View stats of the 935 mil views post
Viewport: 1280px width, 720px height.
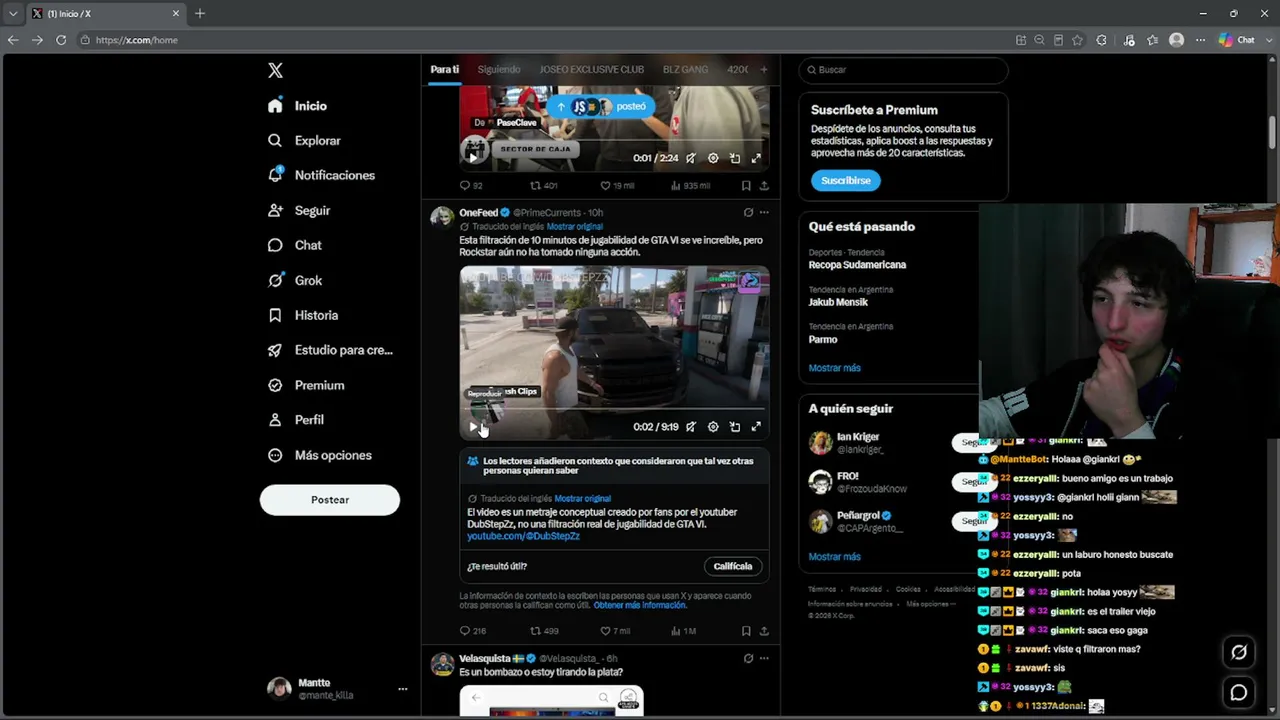tap(690, 186)
